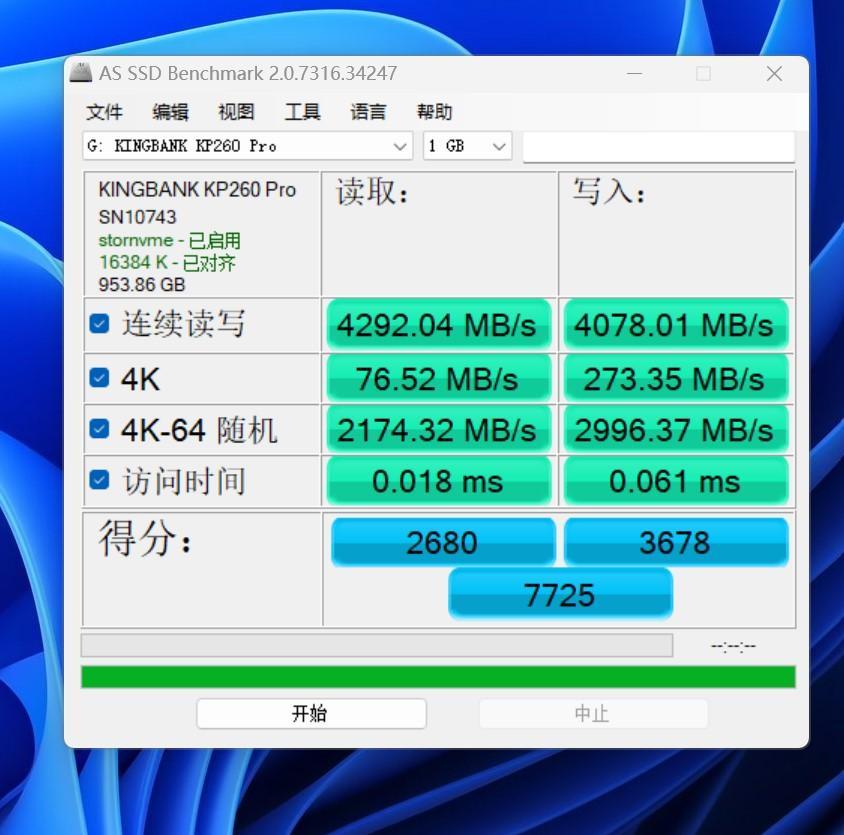Image resolution: width=844 pixels, height=835 pixels.
Task: Click the 76.52 MB/s 4K read result
Action: (x=438, y=378)
